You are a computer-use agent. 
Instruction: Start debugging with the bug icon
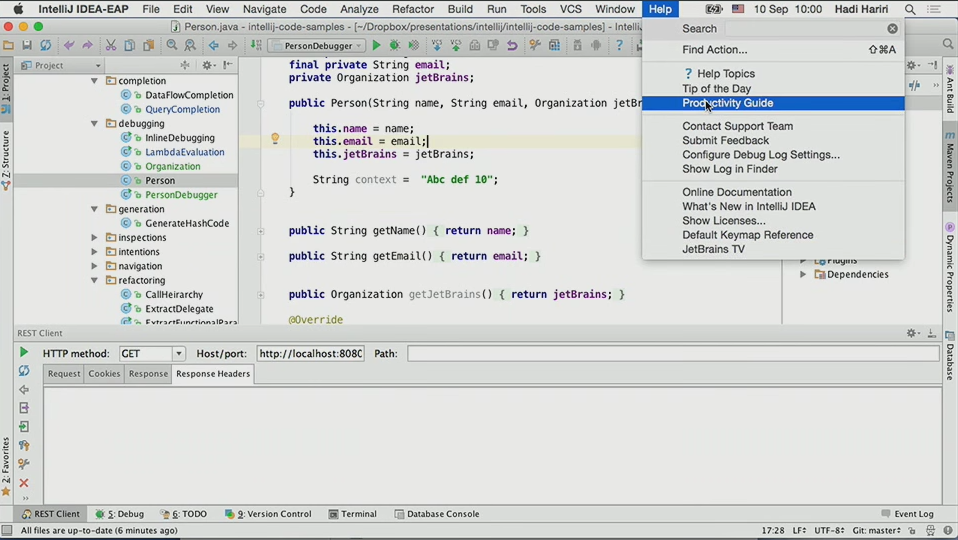(x=395, y=45)
